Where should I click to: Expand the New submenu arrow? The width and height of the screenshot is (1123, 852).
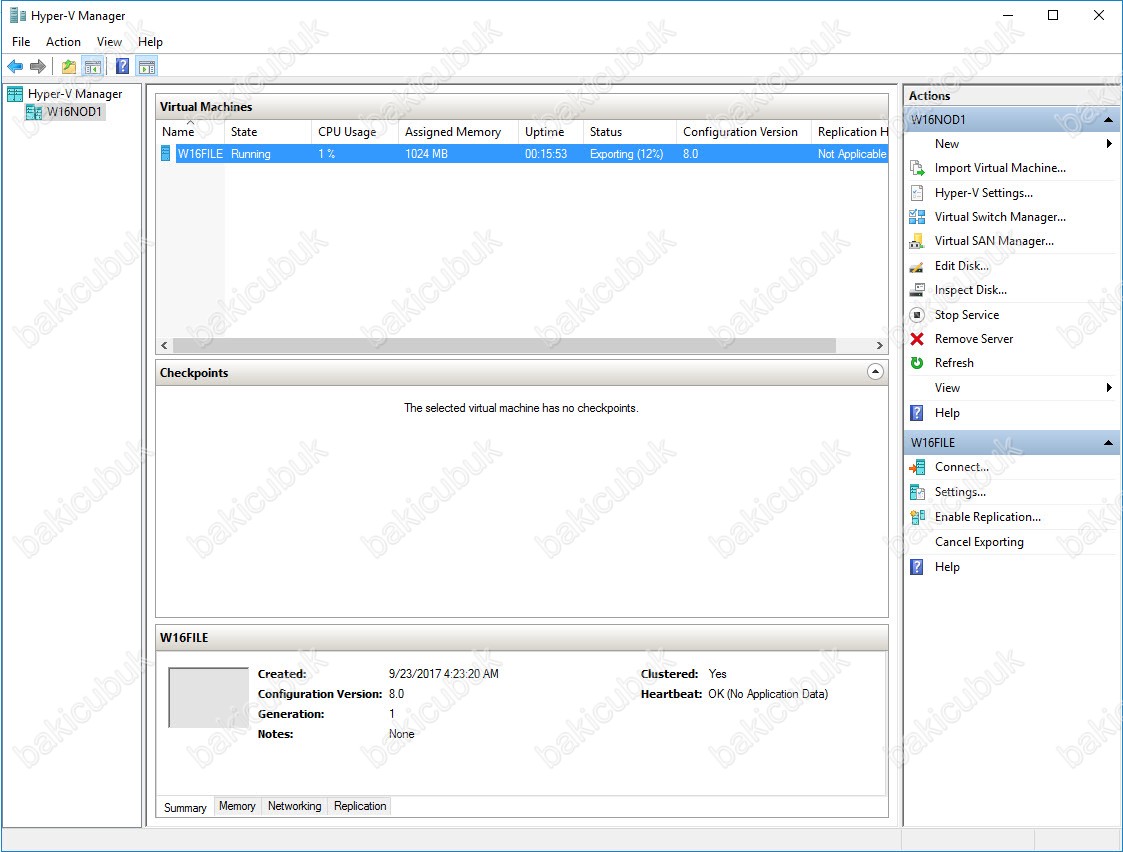1109,144
